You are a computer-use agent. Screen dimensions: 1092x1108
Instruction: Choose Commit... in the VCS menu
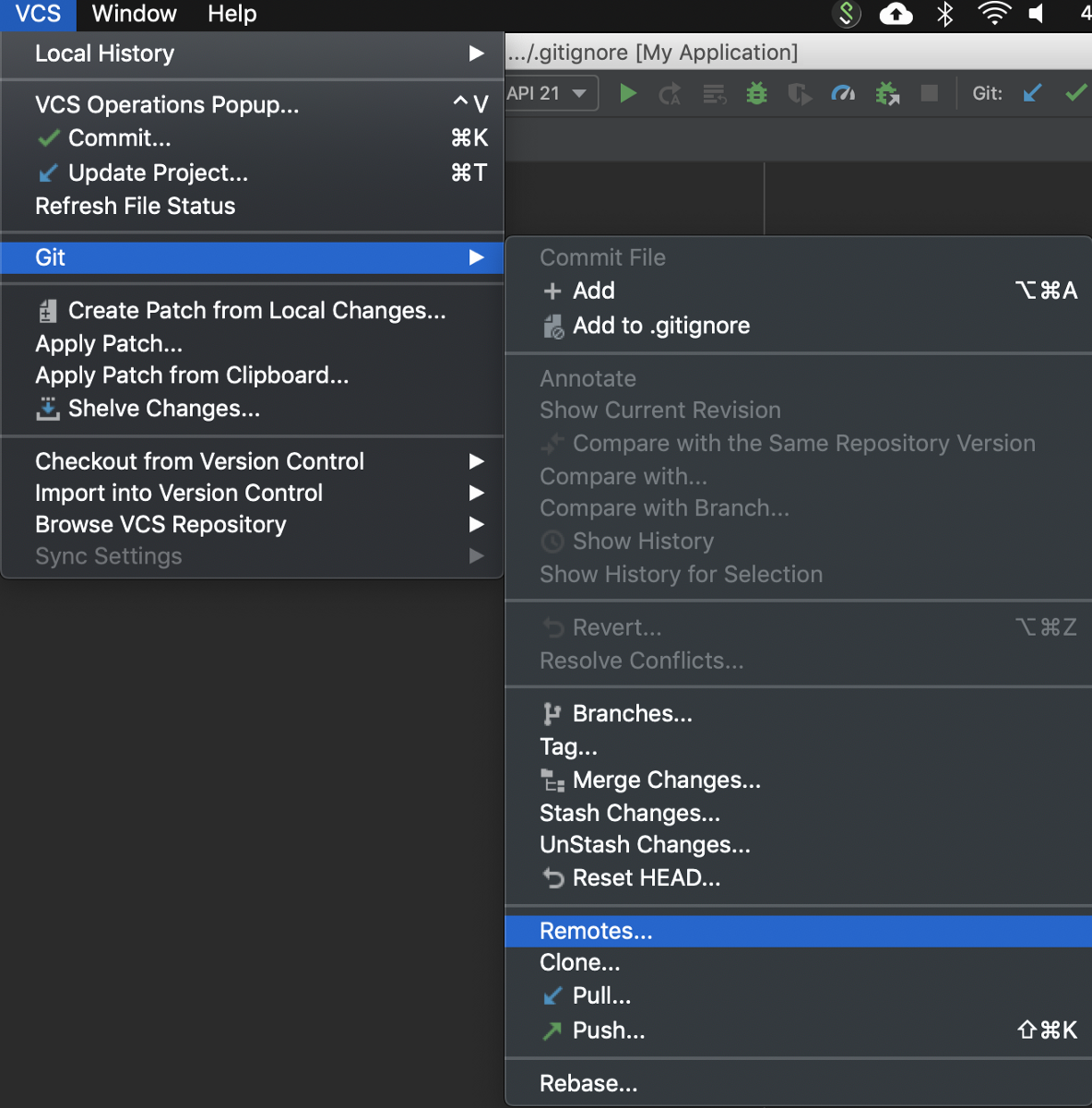pos(119,138)
